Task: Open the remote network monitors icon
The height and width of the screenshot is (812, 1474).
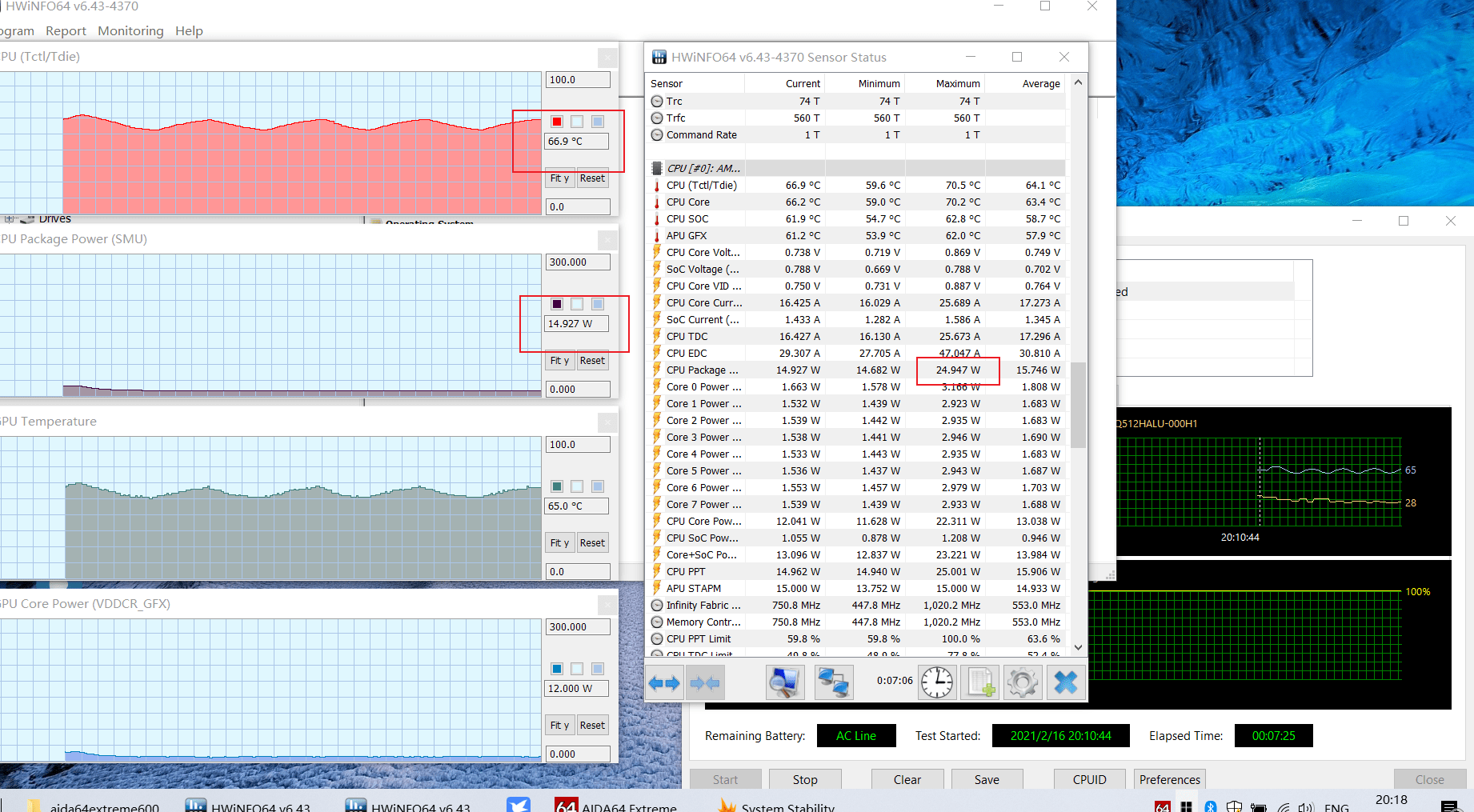Action: pos(833,682)
